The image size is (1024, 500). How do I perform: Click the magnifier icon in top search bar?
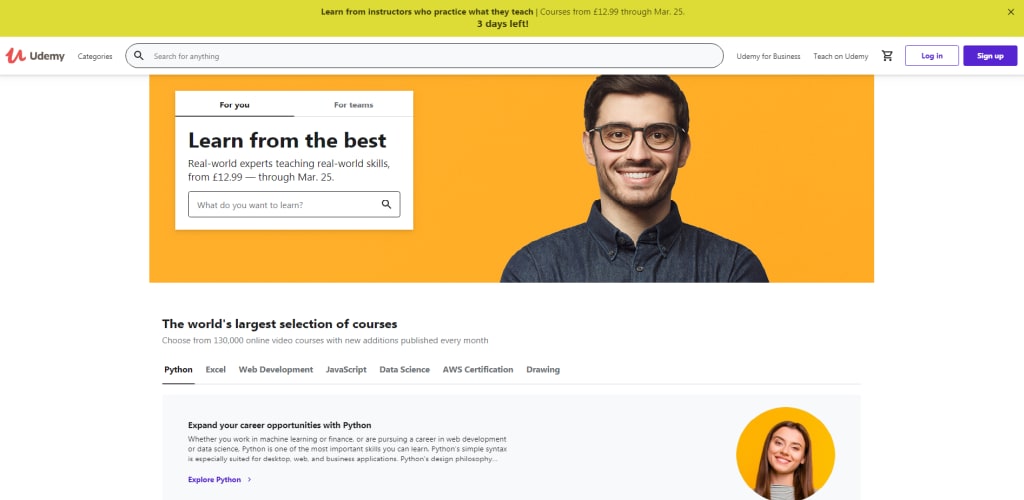pyautogui.click(x=138, y=56)
